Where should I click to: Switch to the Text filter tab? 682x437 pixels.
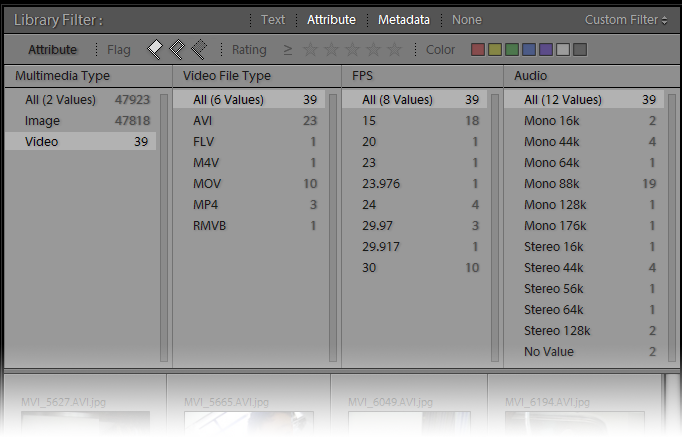click(273, 20)
